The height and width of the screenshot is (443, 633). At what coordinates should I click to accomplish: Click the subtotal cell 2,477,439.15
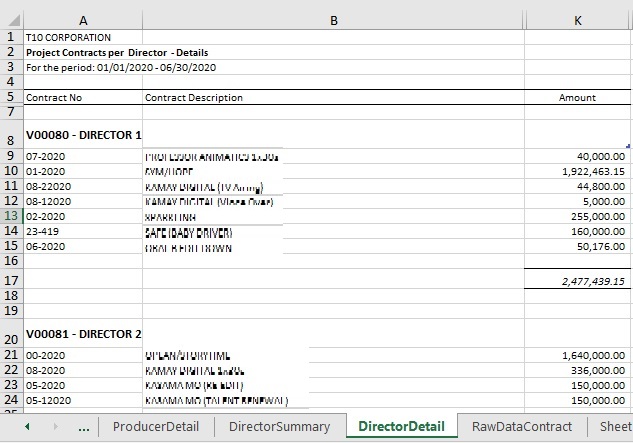tap(578, 282)
